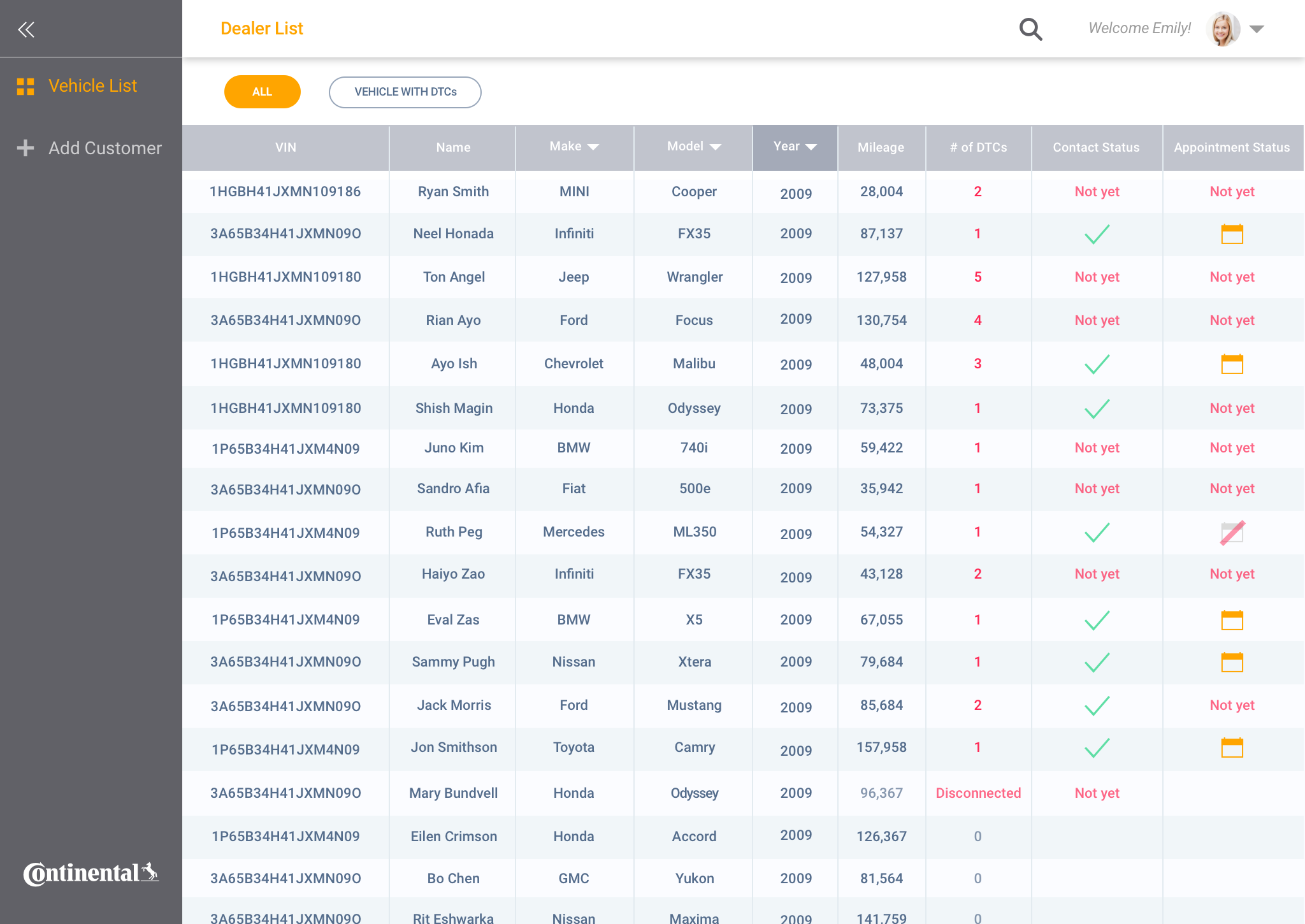1305x924 pixels.
Task: Click Ton Angel's DTC count 5
Action: [x=978, y=277]
